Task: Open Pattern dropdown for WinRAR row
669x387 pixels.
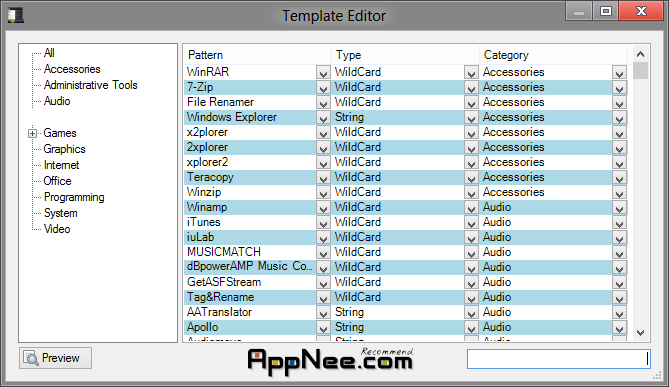Action: pyautogui.click(x=323, y=73)
